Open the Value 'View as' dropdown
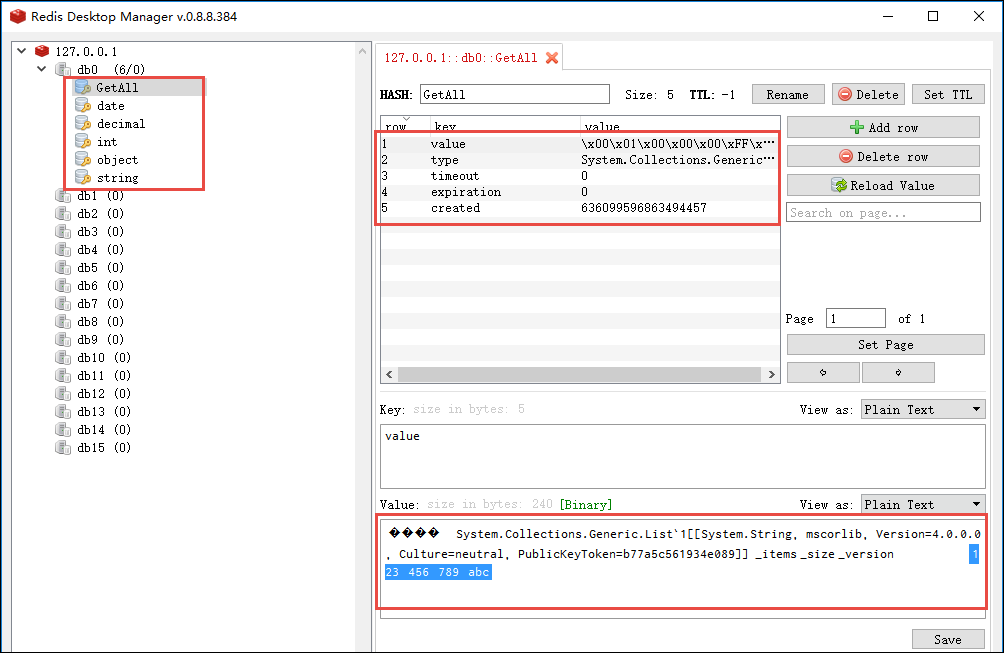The image size is (1004, 653). 923,504
